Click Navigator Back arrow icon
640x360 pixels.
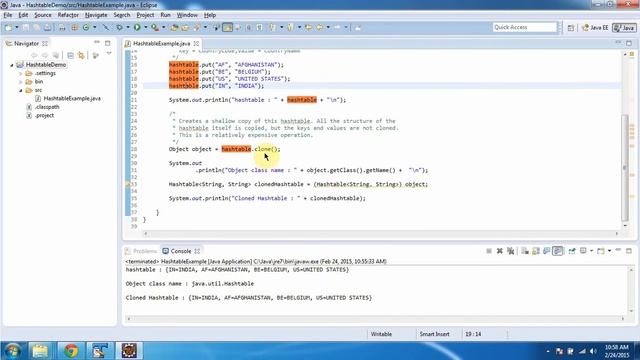click(34, 55)
